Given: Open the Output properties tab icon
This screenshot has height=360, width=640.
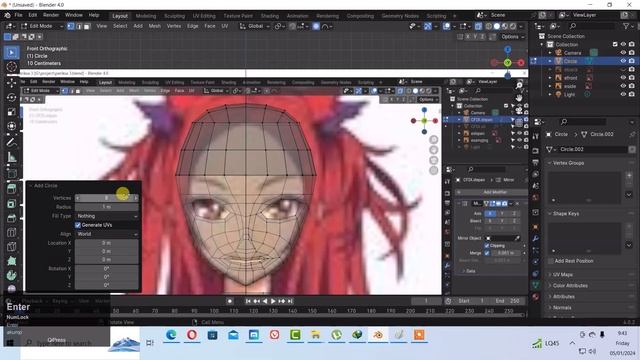Looking at the screenshot, I should 536,162.
